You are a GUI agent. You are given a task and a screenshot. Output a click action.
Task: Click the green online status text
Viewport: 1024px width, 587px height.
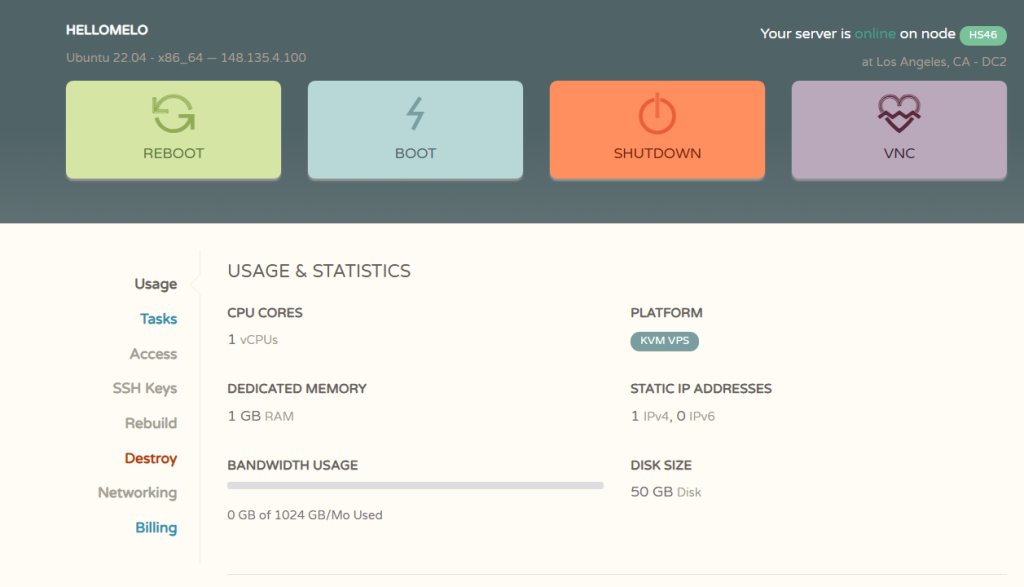(x=875, y=33)
